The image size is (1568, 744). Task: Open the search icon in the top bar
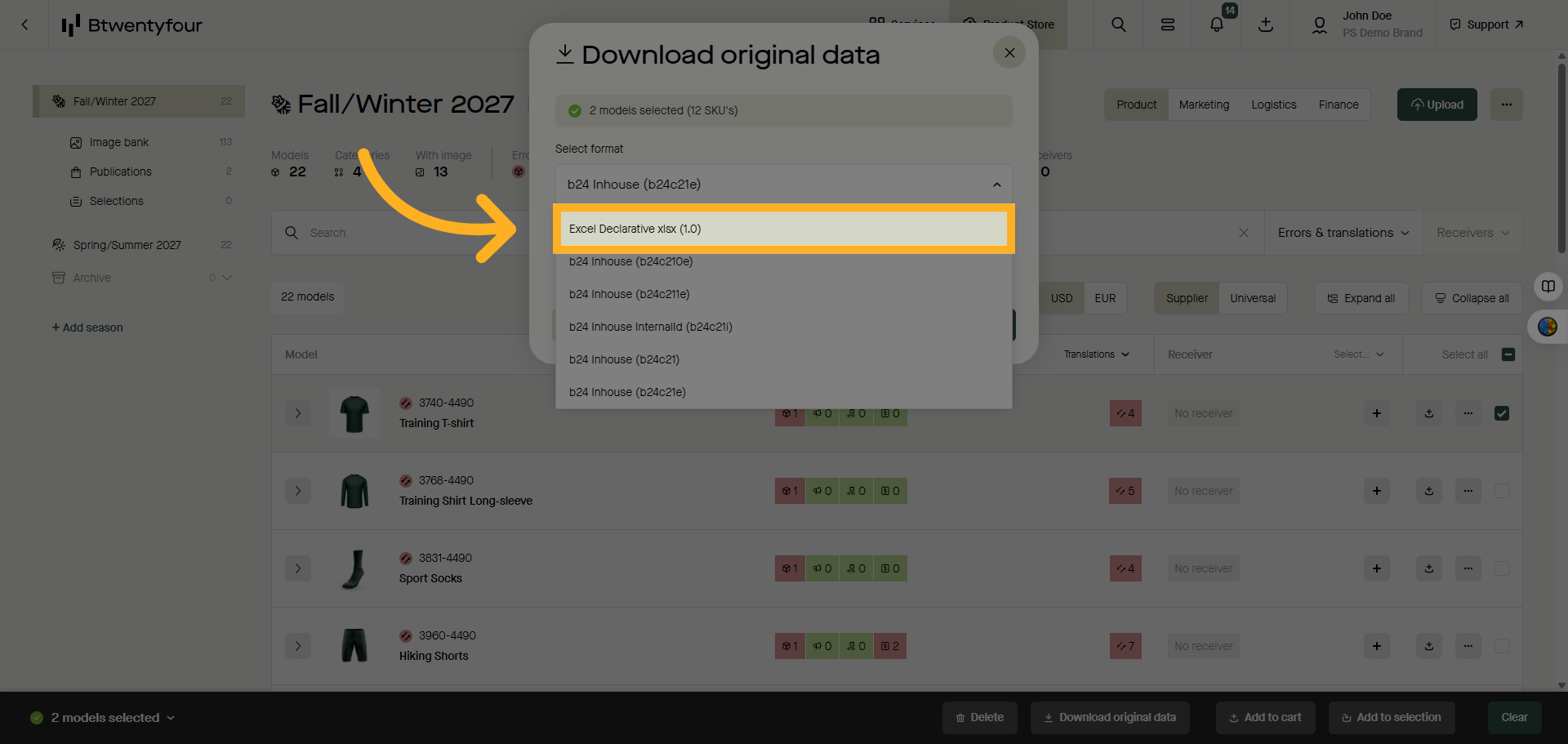click(1118, 25)
